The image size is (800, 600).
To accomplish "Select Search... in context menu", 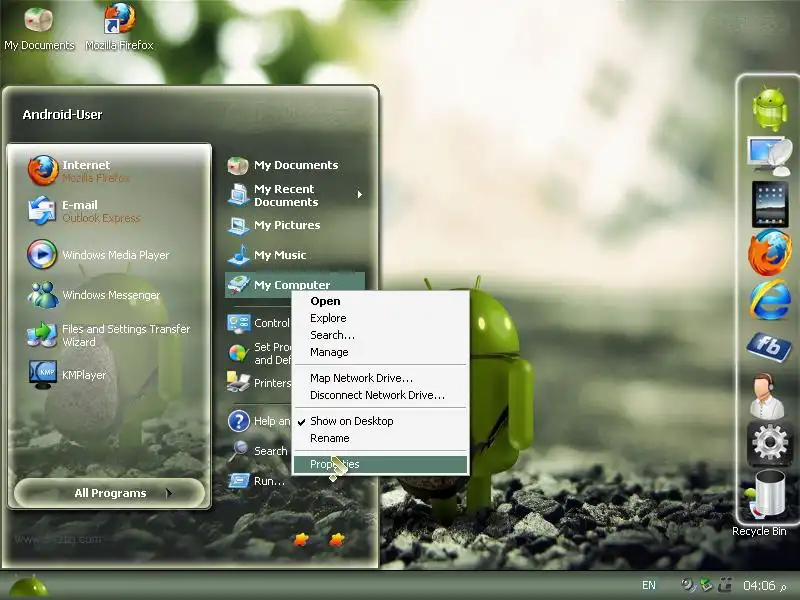I will 381,335.
